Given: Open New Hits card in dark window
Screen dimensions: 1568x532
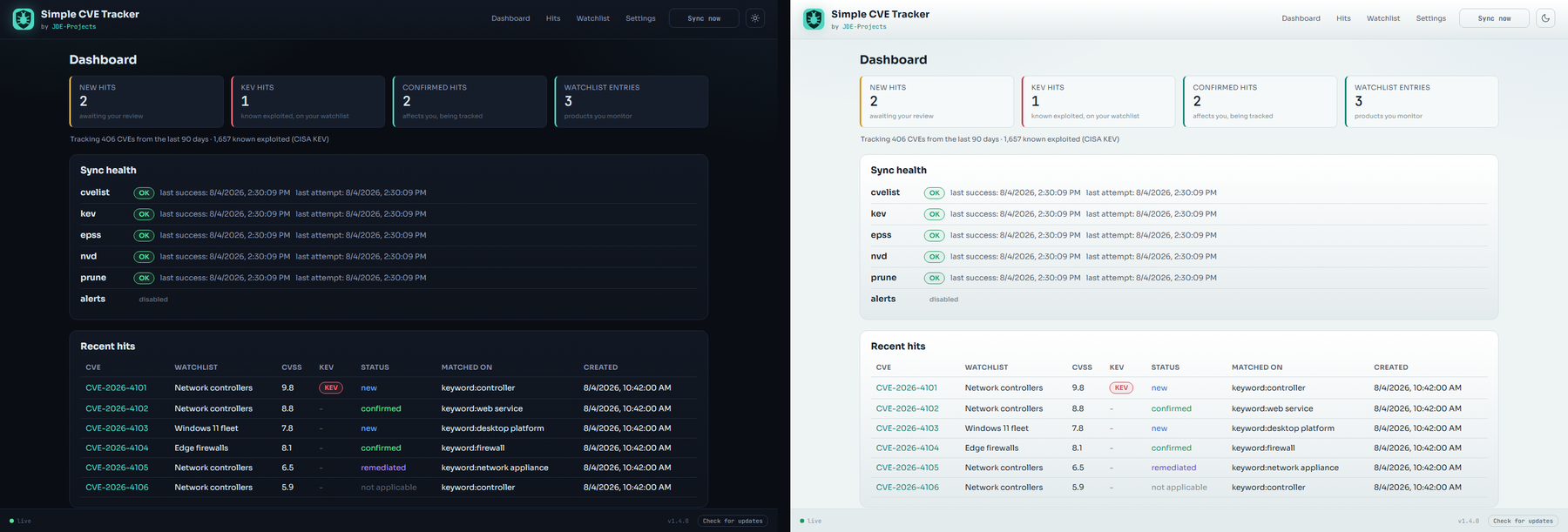Looking at the screenshot, I should click(x=146, y=102).
